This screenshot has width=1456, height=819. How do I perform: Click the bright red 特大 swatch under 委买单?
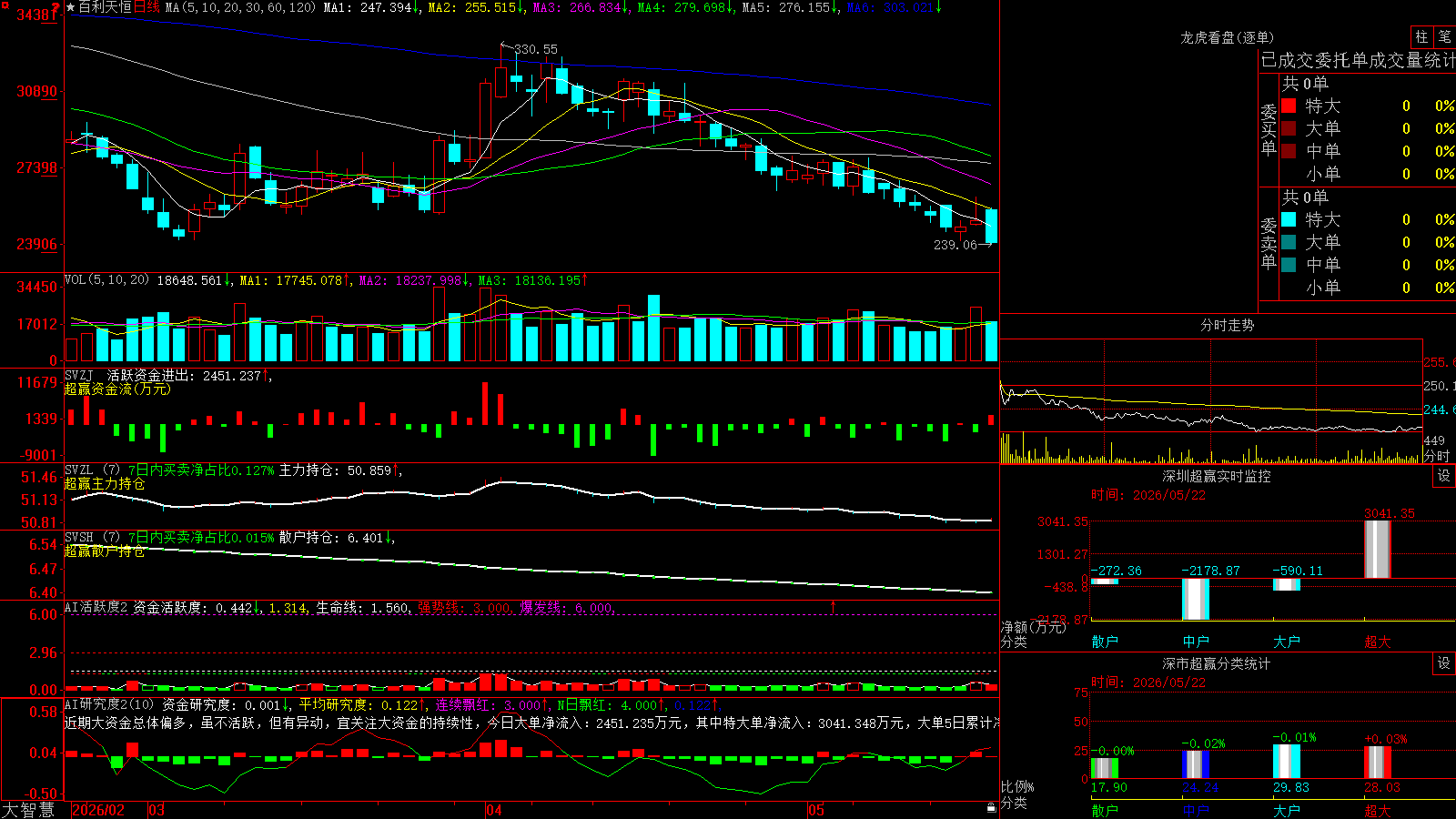pos(1289,106)
